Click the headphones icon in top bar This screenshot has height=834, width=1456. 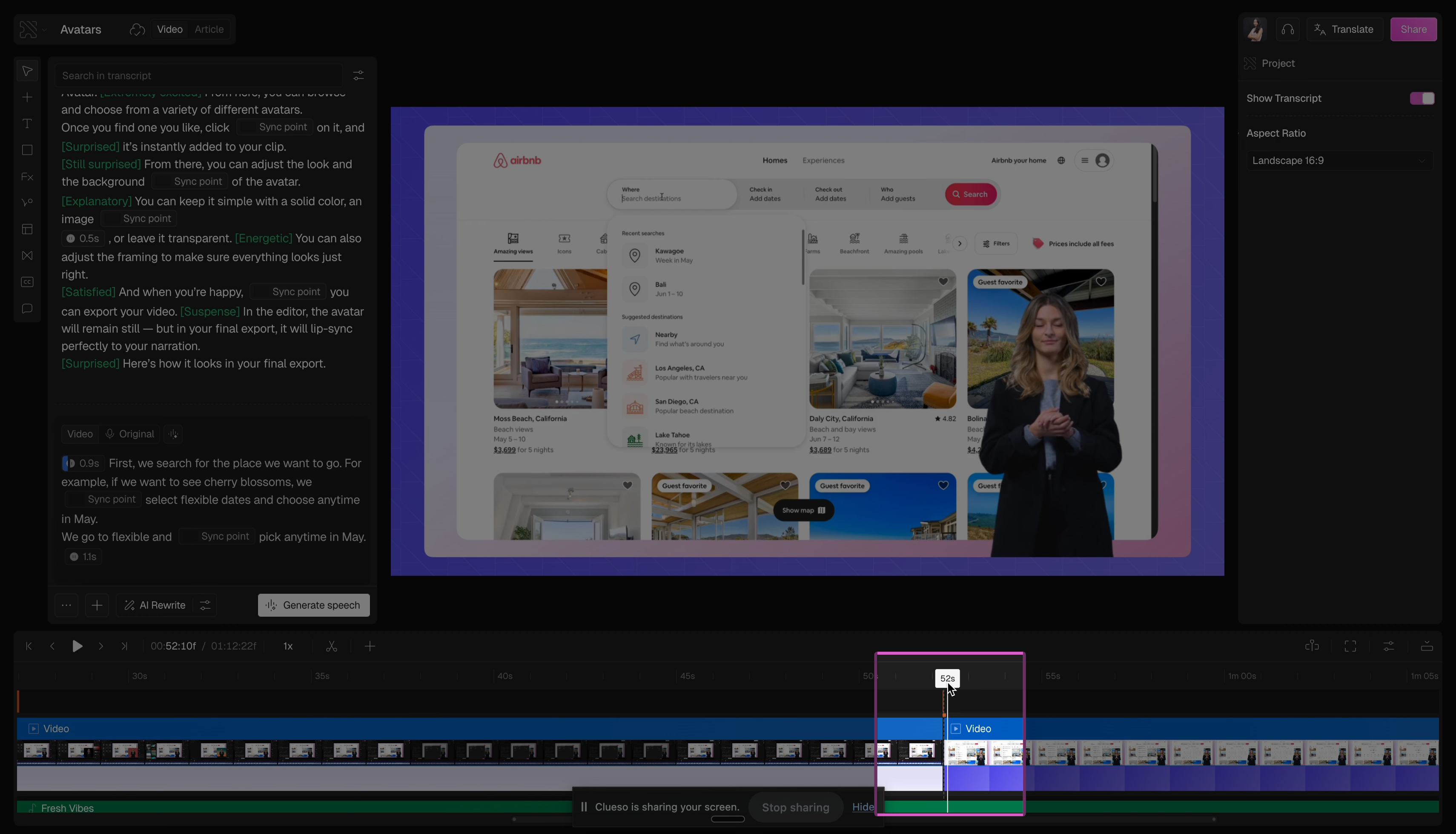[1288, 29]
